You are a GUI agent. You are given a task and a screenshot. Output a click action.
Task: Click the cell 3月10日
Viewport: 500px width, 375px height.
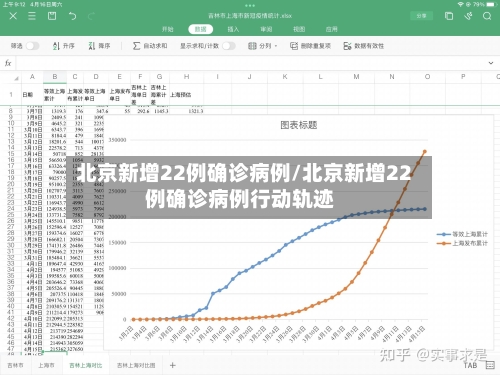pos(33,129)
